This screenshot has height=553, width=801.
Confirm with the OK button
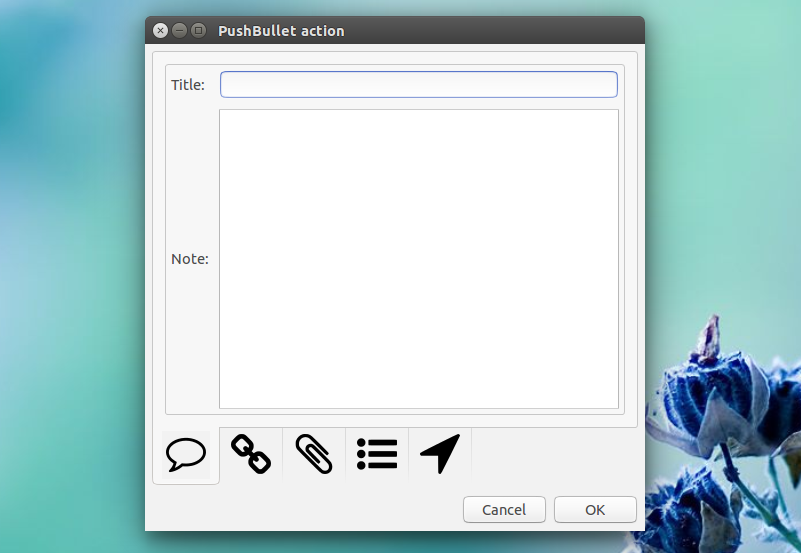[595, 510]
